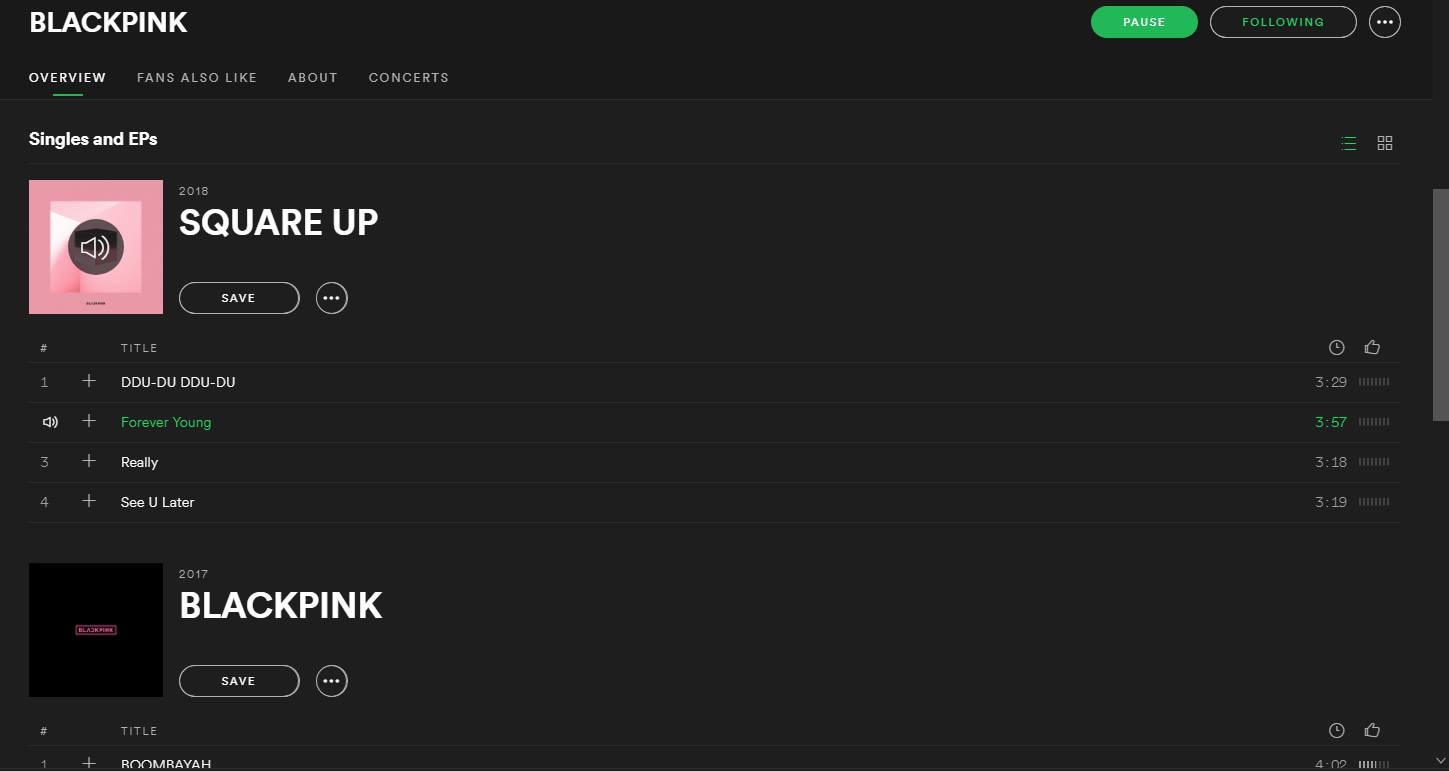Switch to list view layout icon
The width and height of the screenshot is (1449, 771).
[x=1349, y=143]
